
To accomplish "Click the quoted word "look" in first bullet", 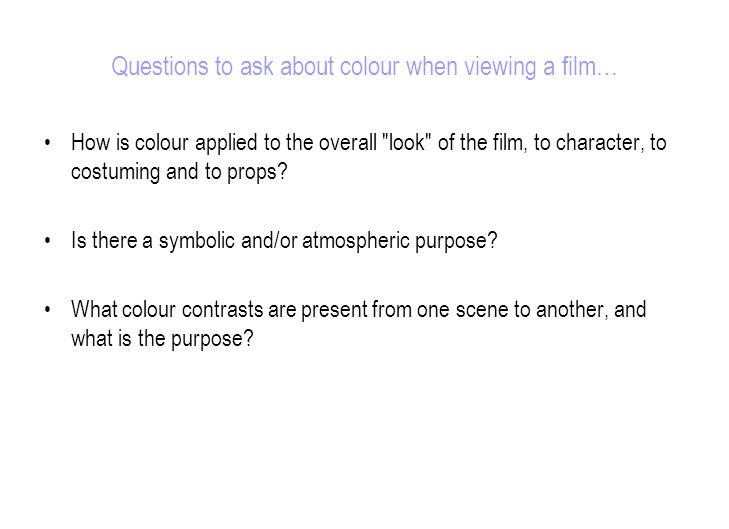I will click(406, 142).
